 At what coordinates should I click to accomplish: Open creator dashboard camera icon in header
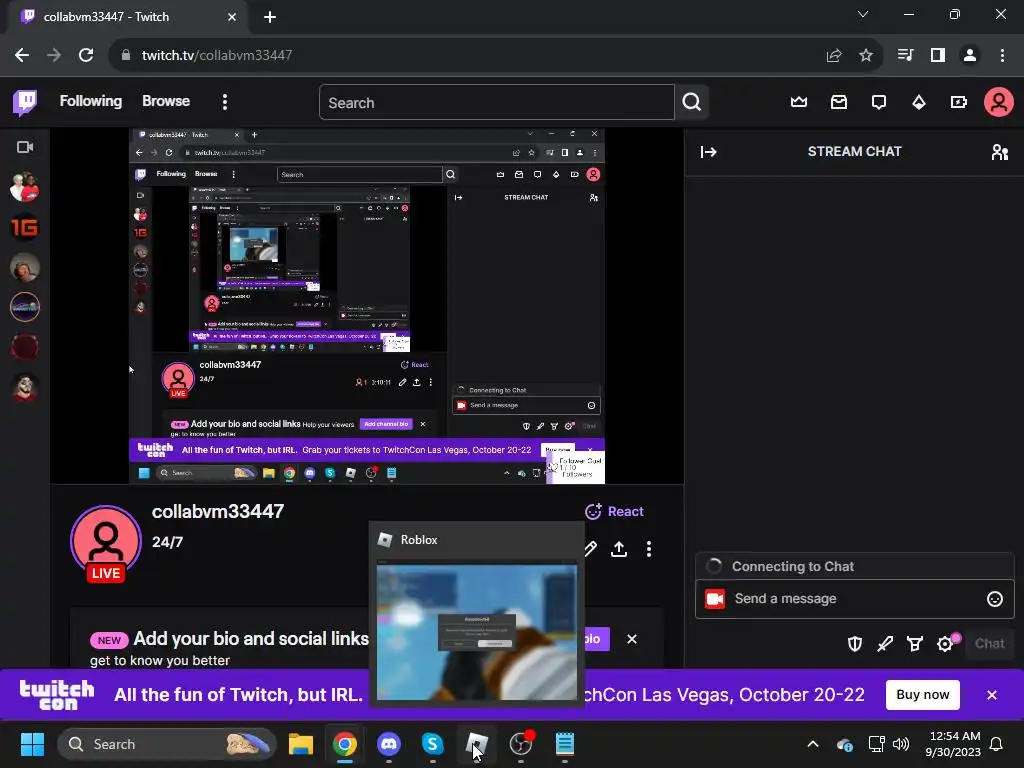(x=958, y=102)
